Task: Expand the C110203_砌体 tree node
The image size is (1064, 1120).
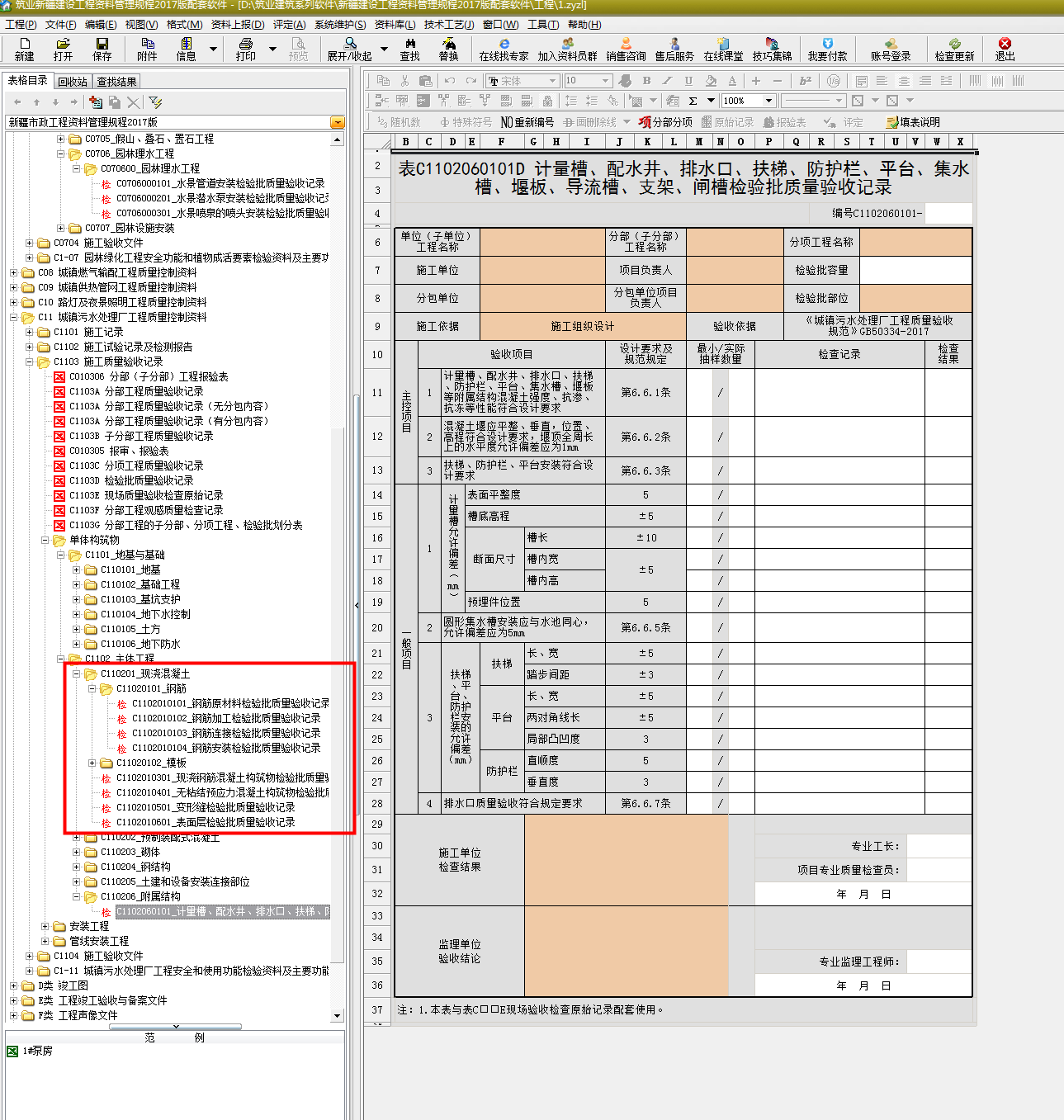Action: point(77,852)
